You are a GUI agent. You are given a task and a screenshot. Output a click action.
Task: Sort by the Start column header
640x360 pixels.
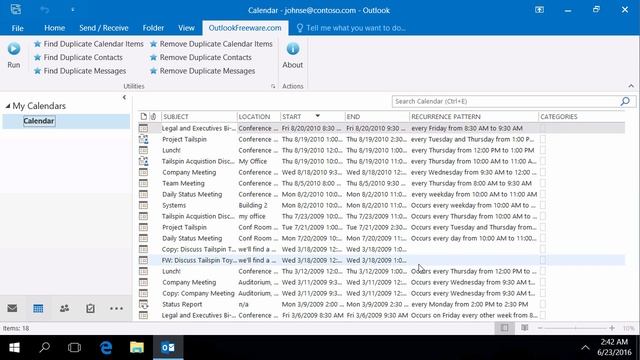click(x=312, y=117)
